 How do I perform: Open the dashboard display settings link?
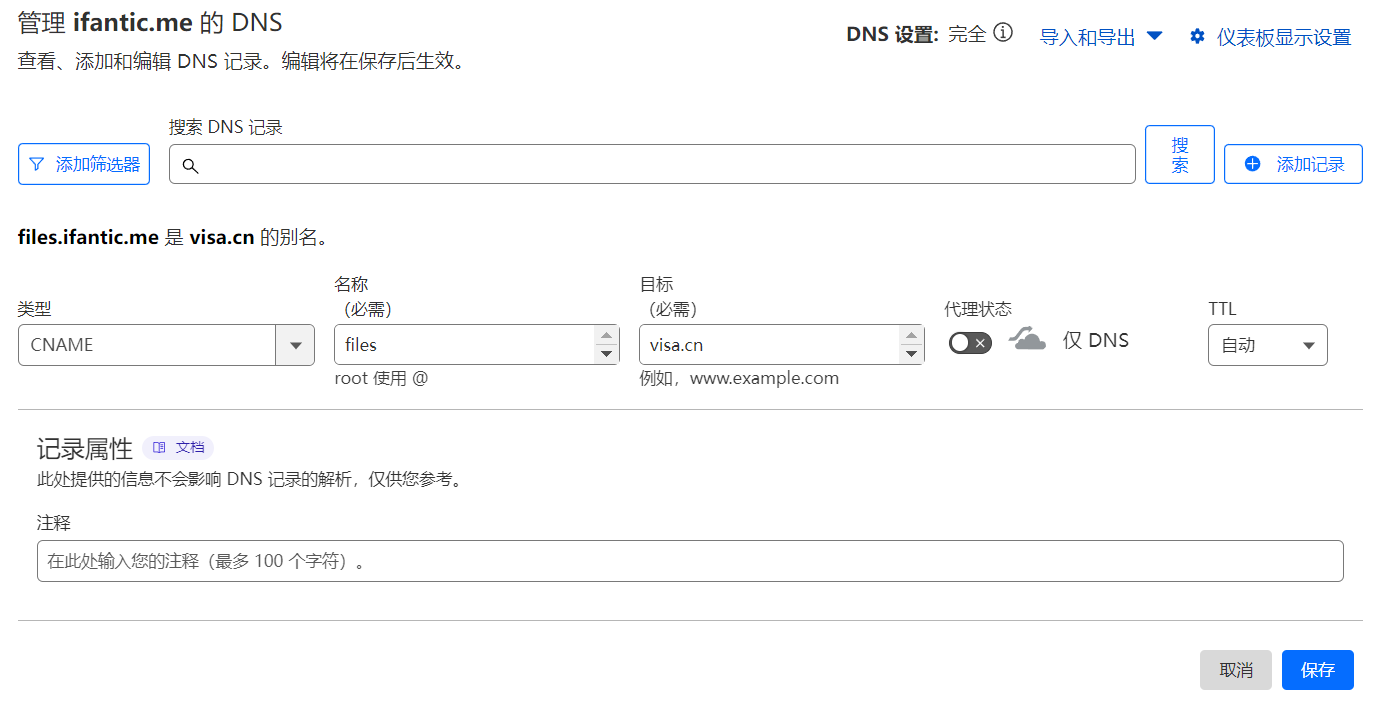tap(1283, 37)
